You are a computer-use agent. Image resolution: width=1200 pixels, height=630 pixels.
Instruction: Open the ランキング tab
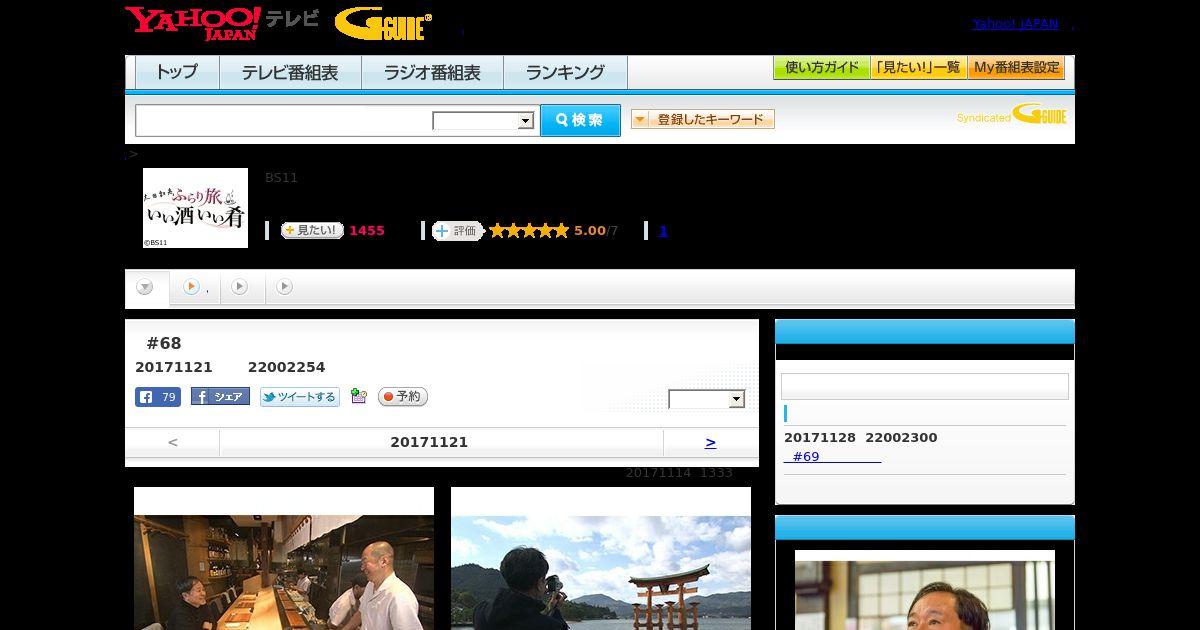565,73
